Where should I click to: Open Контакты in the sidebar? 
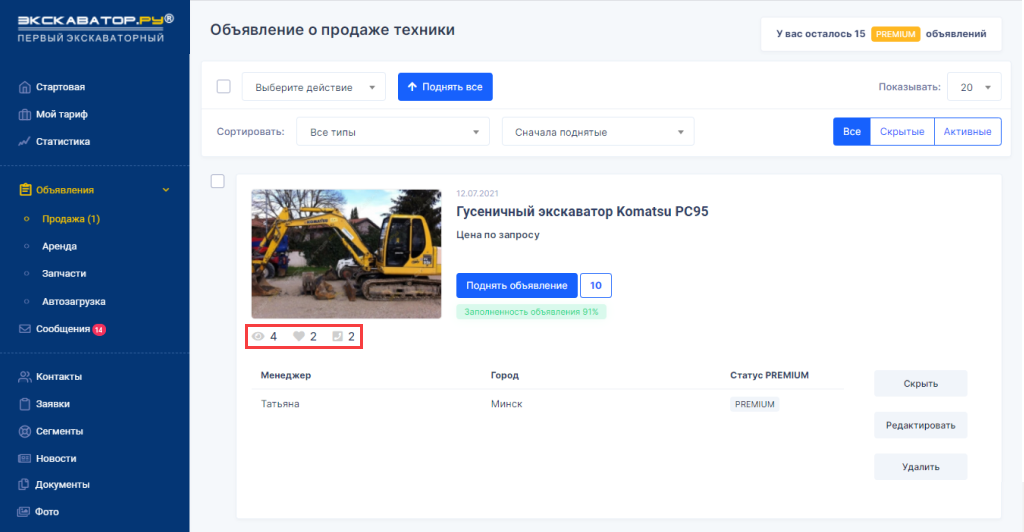[x=59, y=377]
